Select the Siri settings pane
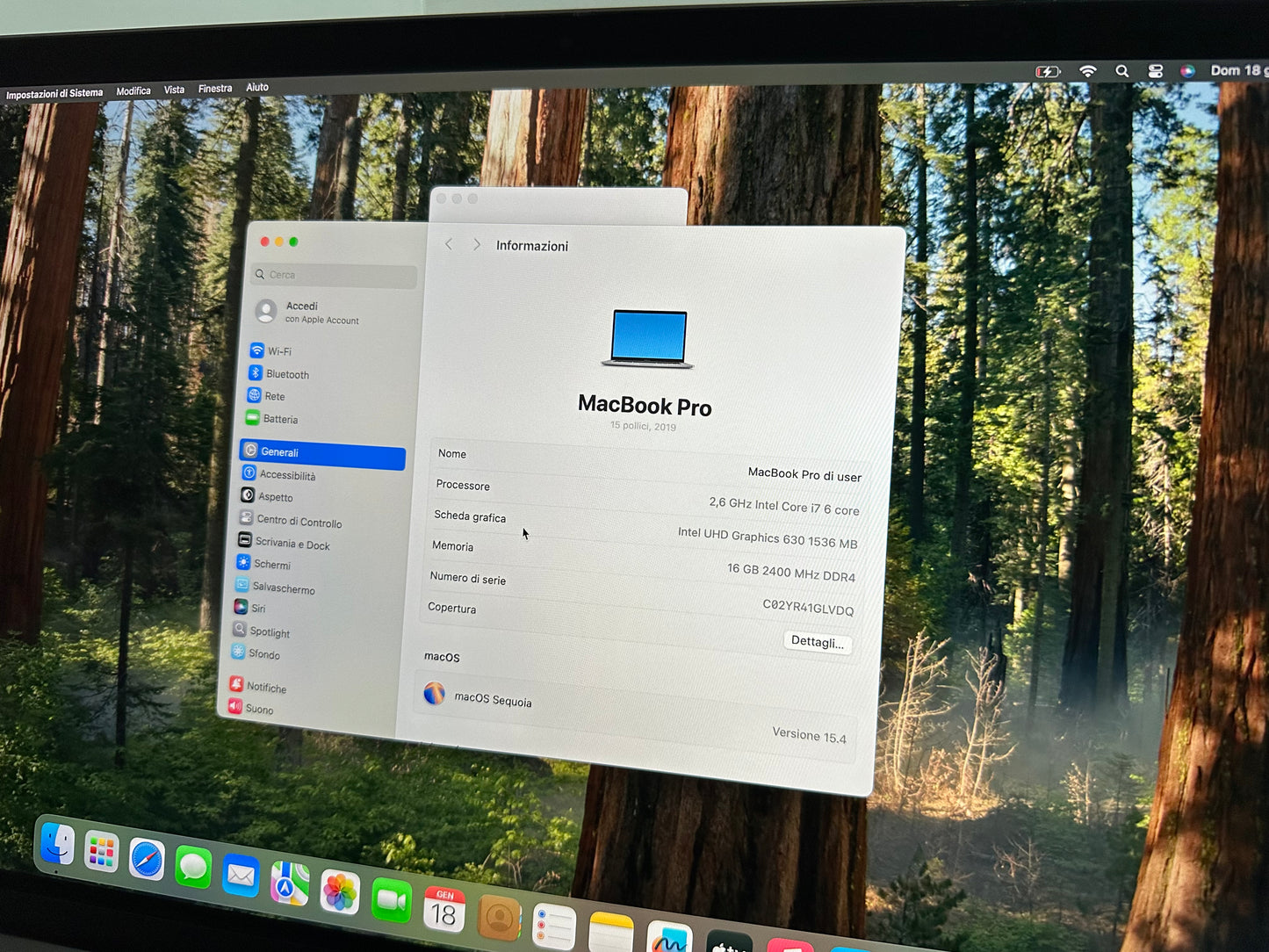This screenshot has height=952, width=1269. tap(258, 608)
